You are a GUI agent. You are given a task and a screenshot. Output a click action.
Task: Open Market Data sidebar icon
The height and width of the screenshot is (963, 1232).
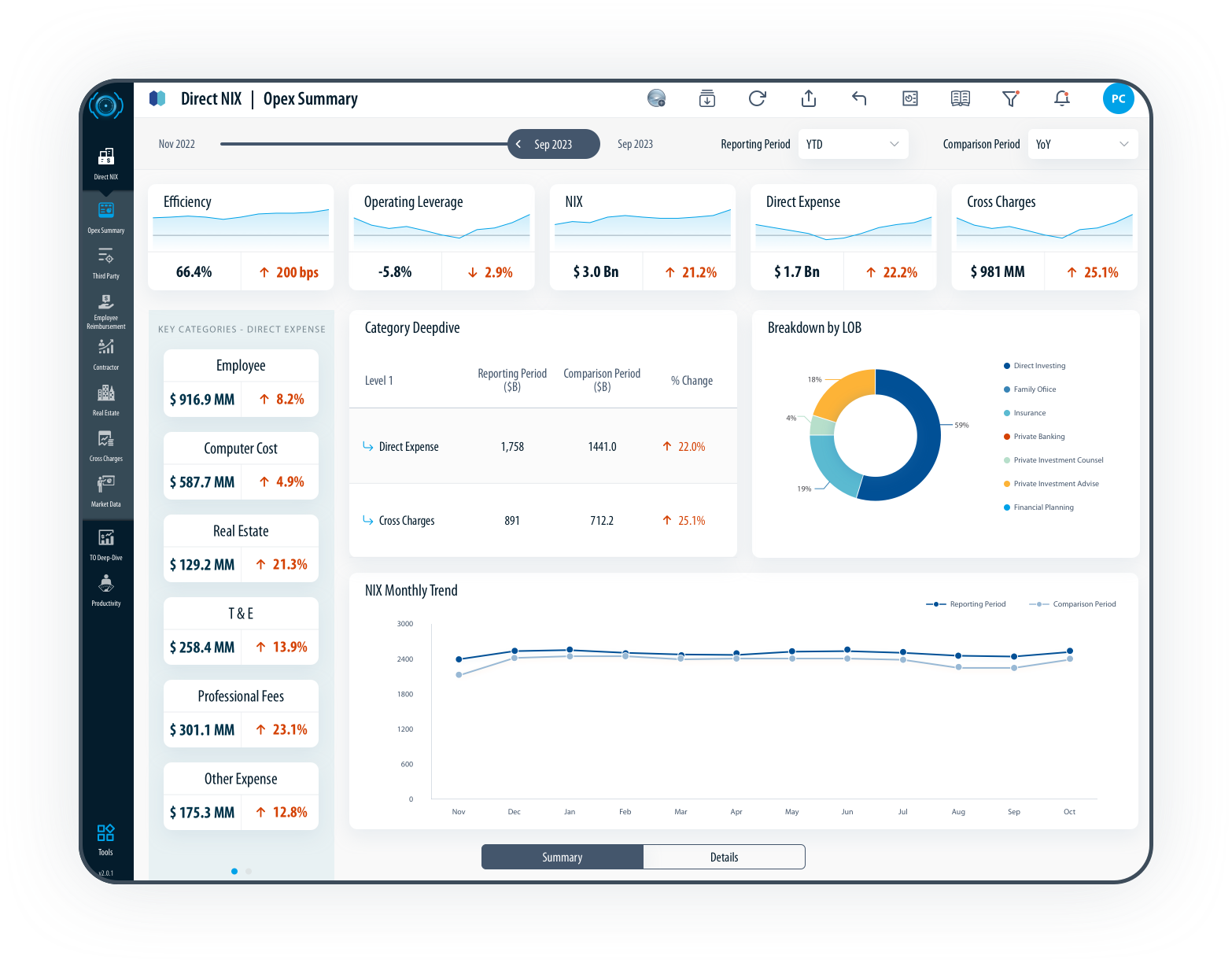click(x=106, y=490)
